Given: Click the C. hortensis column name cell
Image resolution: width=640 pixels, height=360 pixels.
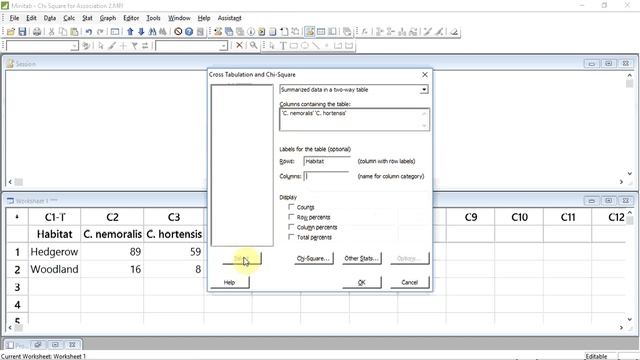Looking at the screenshot, I should (x=174, y=234).
